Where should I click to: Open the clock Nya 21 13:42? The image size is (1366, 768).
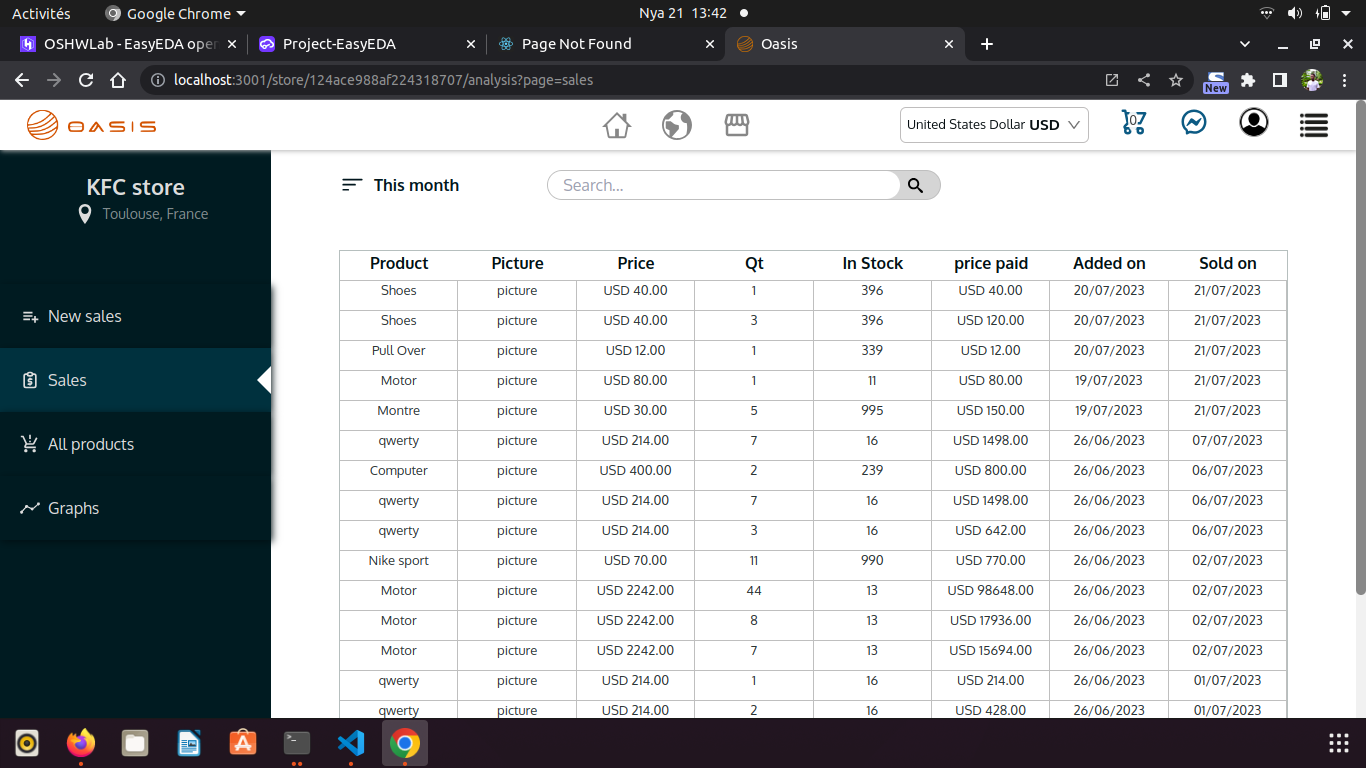pyautogui.click(x=683, y=14)
